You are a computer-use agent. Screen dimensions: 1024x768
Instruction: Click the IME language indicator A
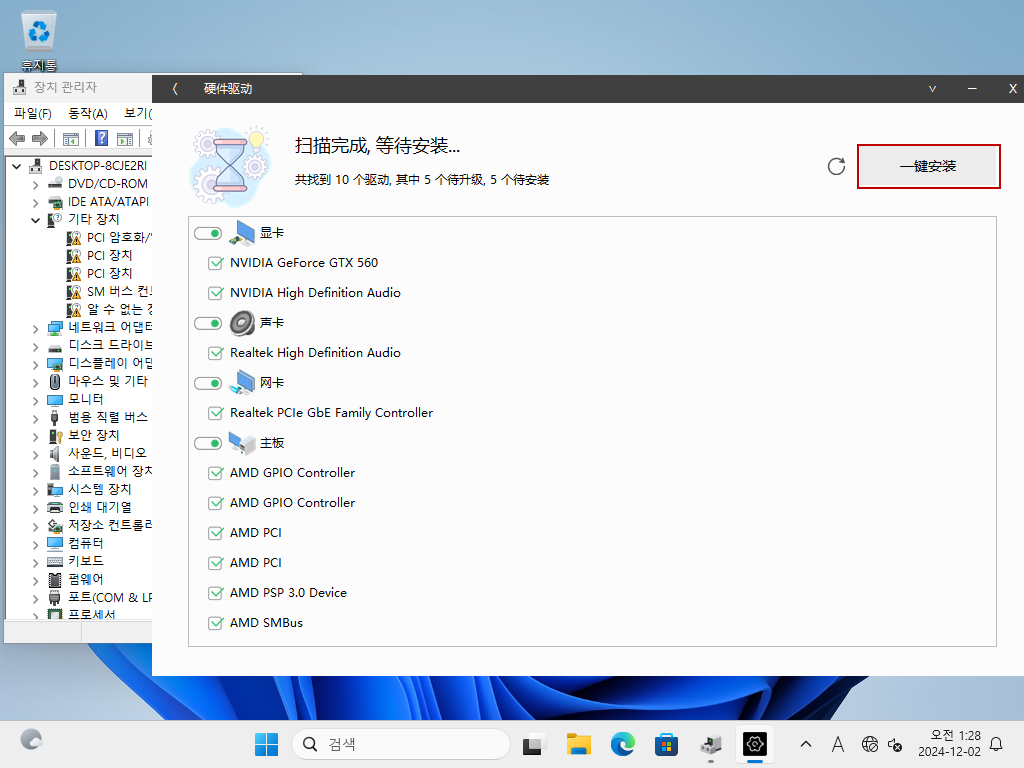[838, 744]
